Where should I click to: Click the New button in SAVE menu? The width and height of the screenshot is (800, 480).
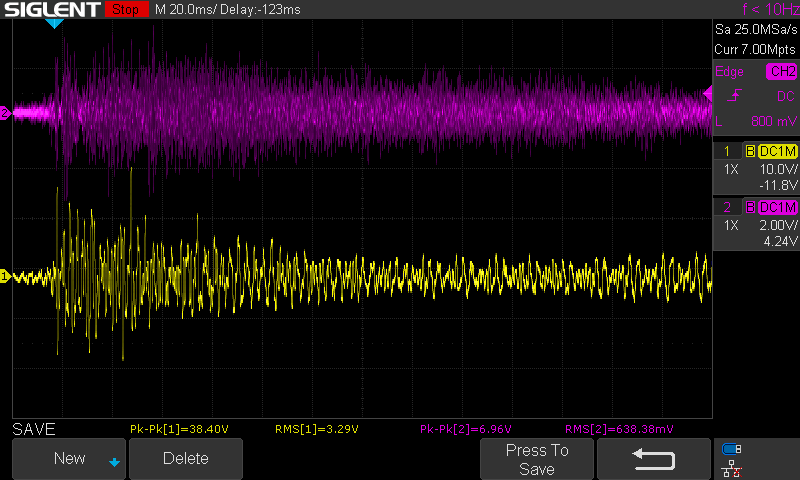pyautogui.click(x=69, y=459)
